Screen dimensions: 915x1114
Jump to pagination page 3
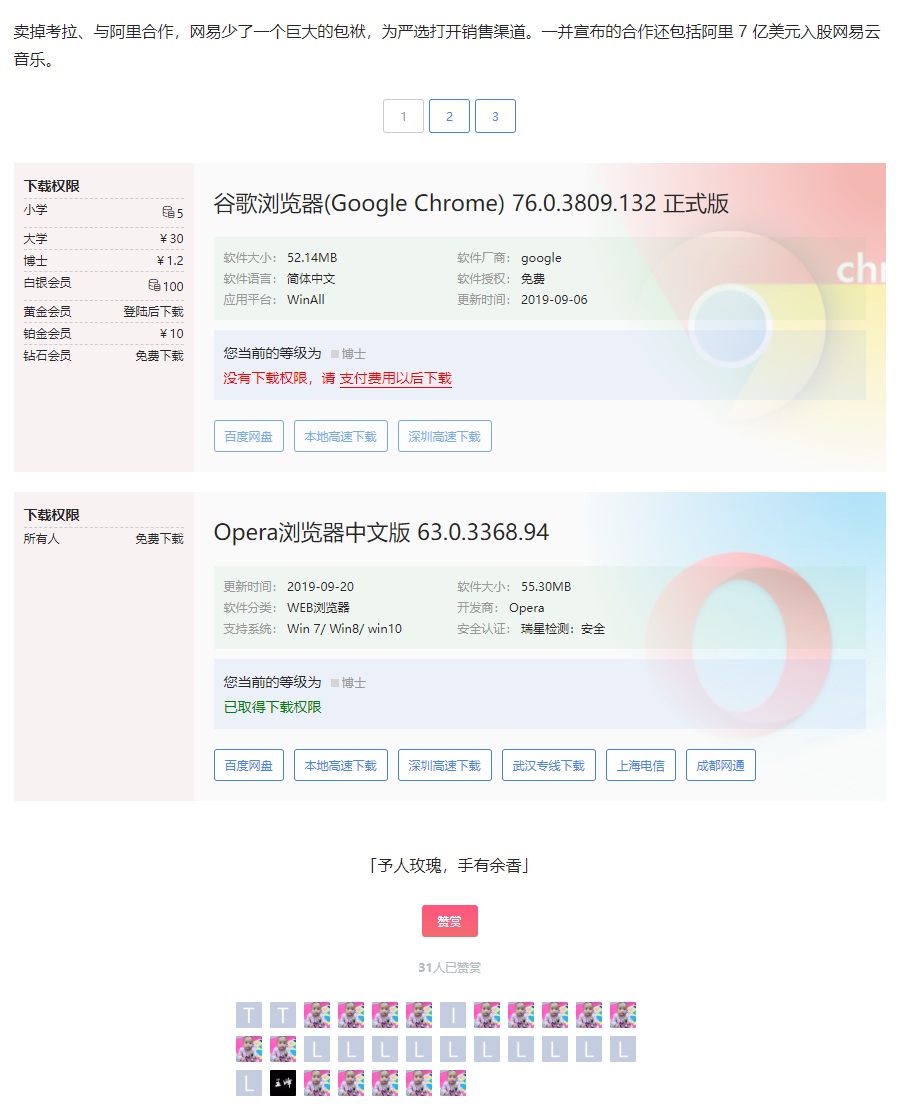tap(495, 116)
